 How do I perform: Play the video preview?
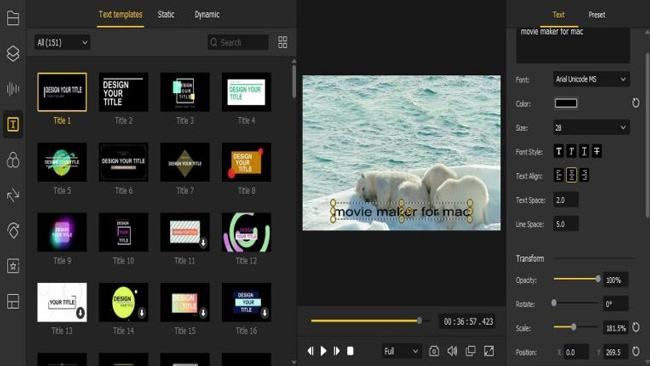[x=323, y=351]
